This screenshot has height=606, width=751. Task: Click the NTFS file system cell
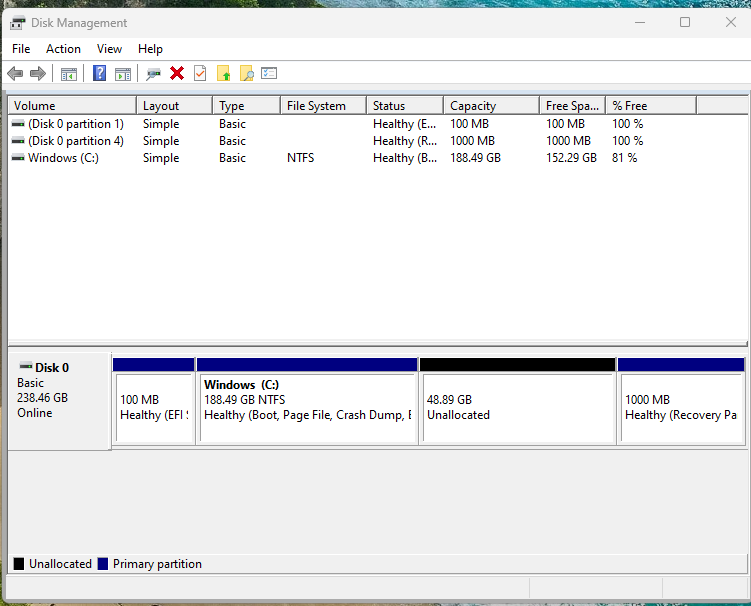point(301,158)
